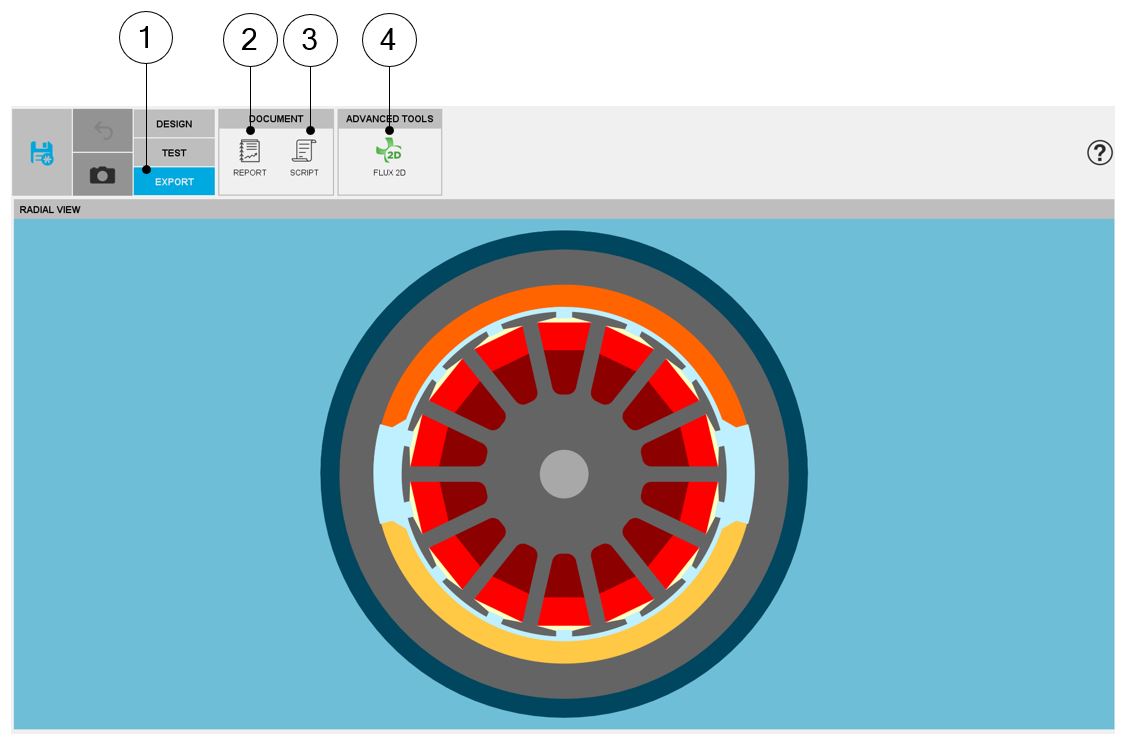The image size is (1124, 739).
Task: Take a snapshot with the camera icon
Action: pyautogui.click(x=103, y=174)
